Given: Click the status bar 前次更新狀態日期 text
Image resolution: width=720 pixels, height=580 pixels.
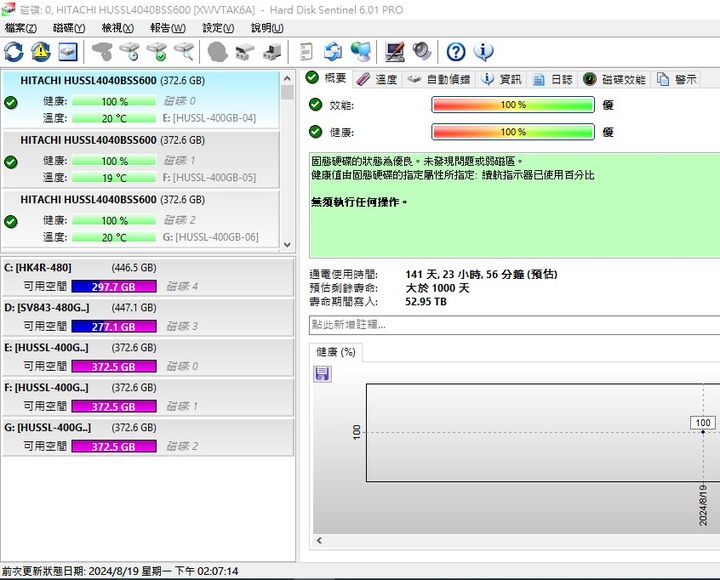Looking at the screenshot, I should tap(120, 571).
